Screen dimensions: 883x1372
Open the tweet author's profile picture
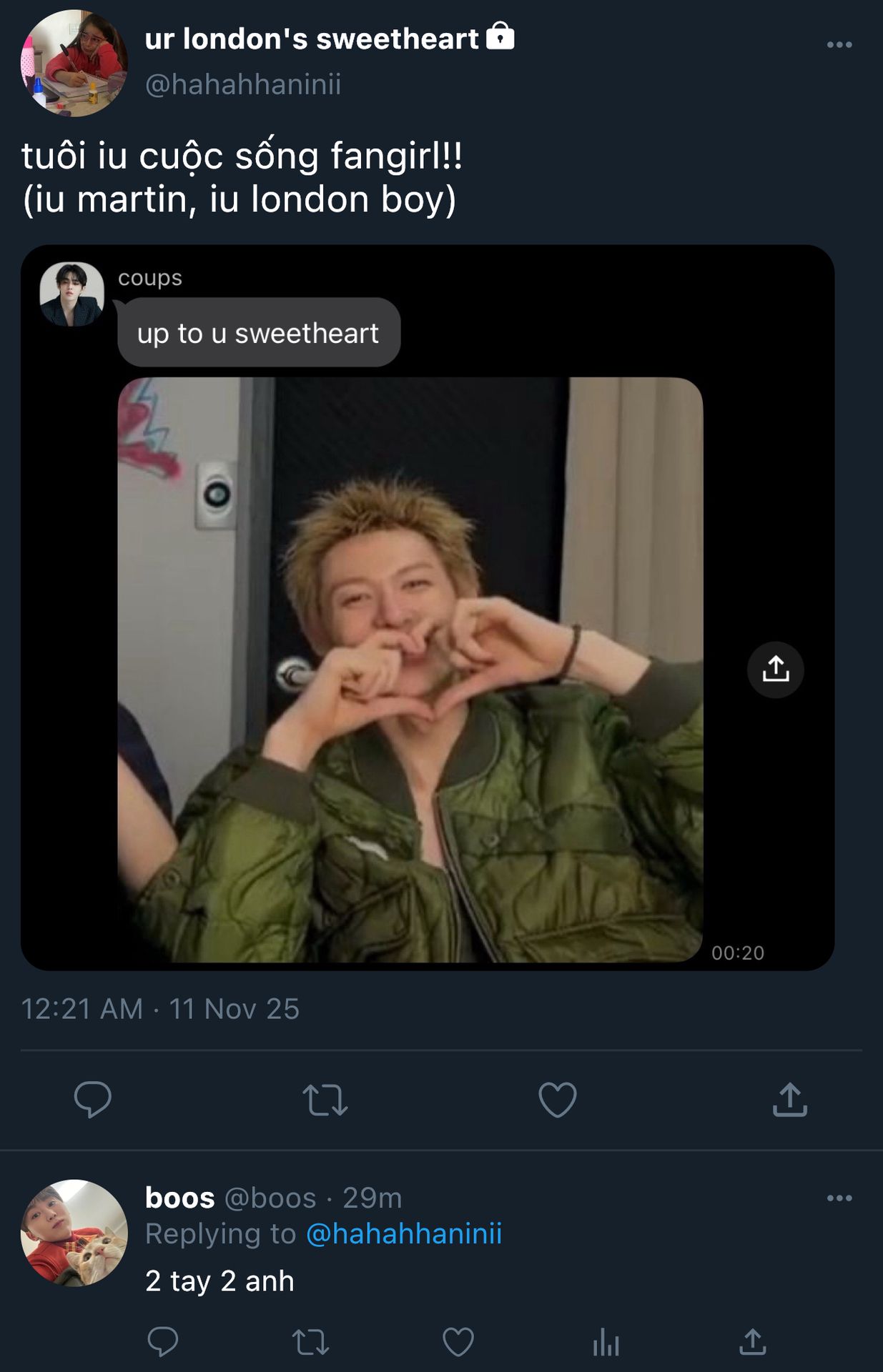74,63
